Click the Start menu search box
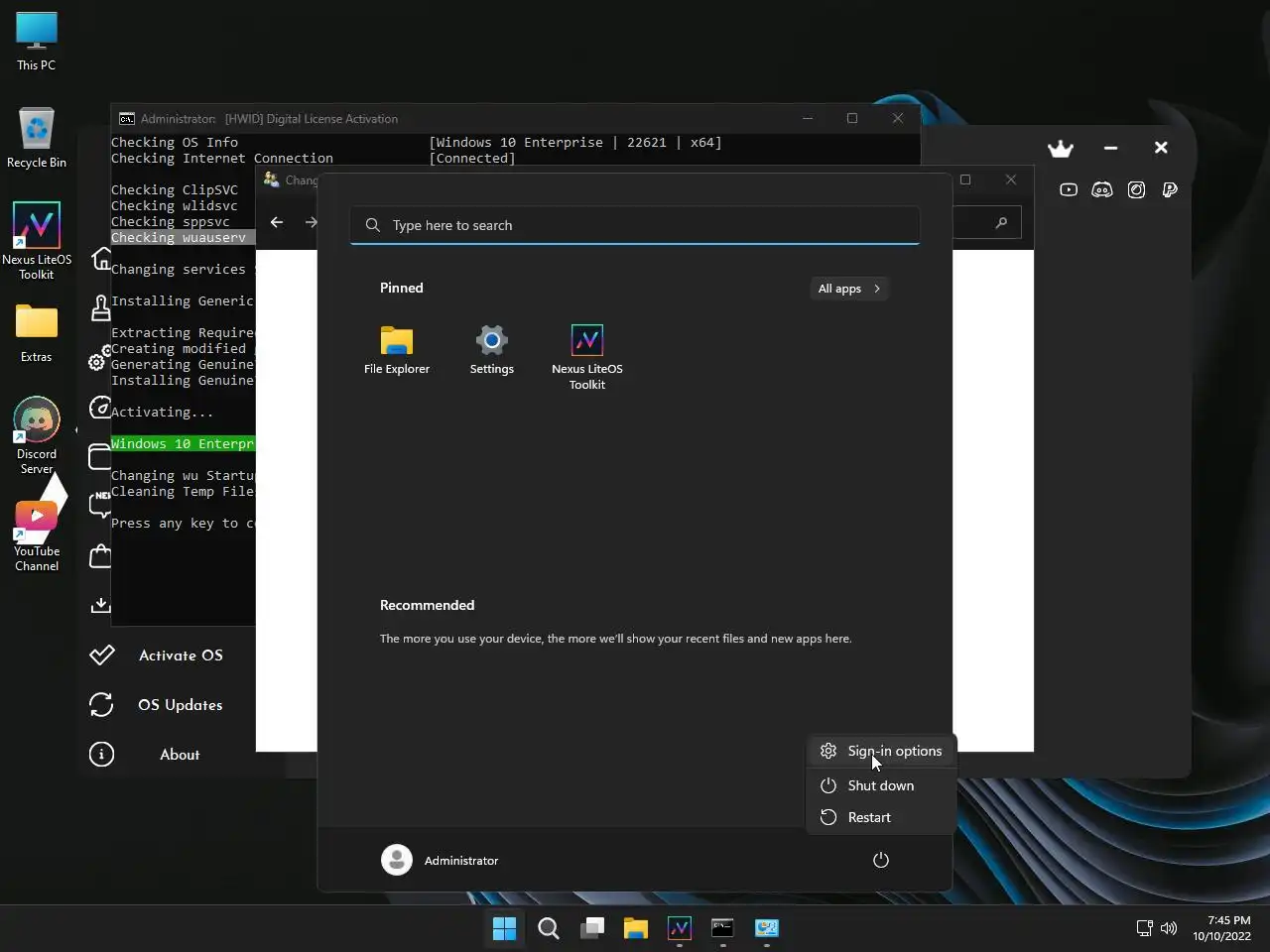 pos(635,225)
